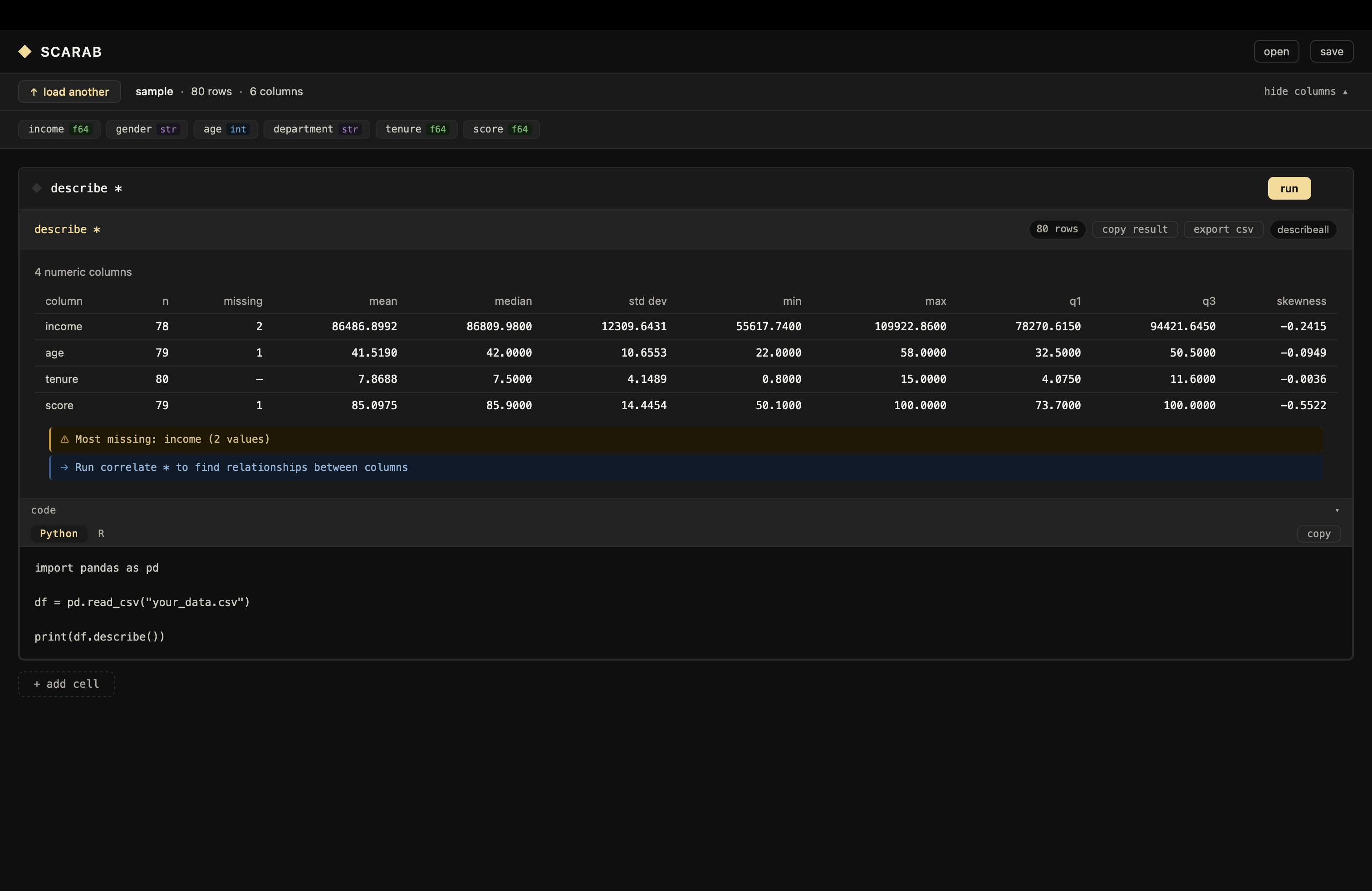1372x891 pixels.
Task: Click the warning icon in Most missing notice
Action: point(64,439)
